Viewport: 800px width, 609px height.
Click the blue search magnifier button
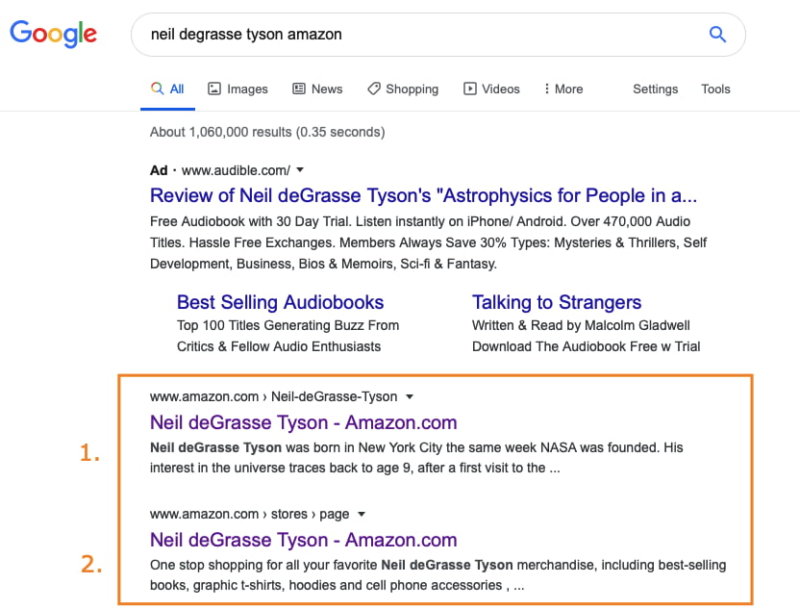[x=717, y=34]
